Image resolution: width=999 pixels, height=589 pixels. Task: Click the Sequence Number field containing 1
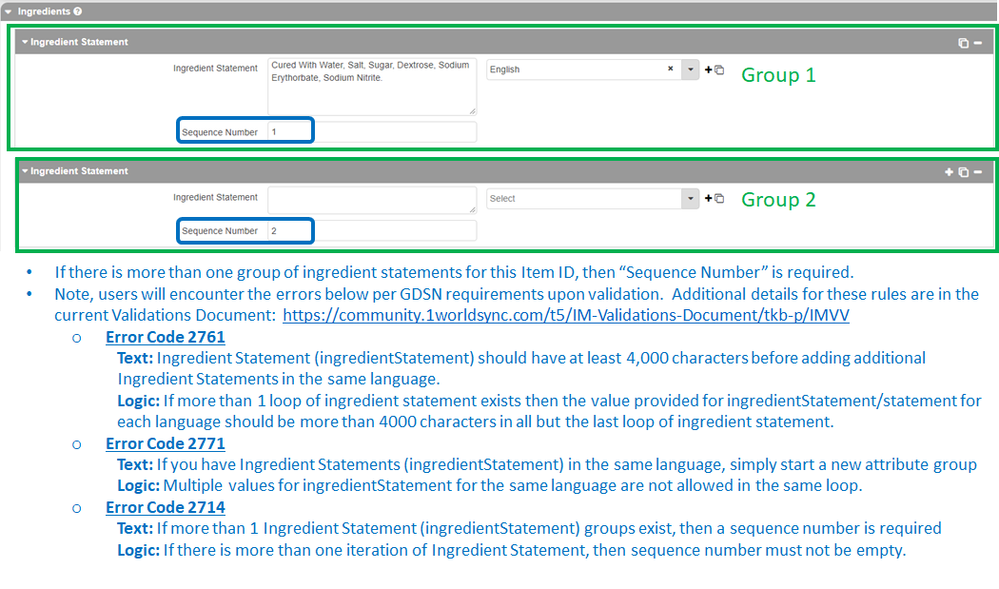click(371, 132)
